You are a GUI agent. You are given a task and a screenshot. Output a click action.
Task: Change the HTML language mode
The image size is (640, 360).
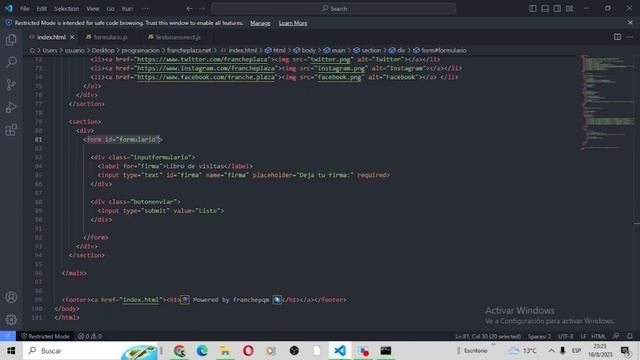598,336
